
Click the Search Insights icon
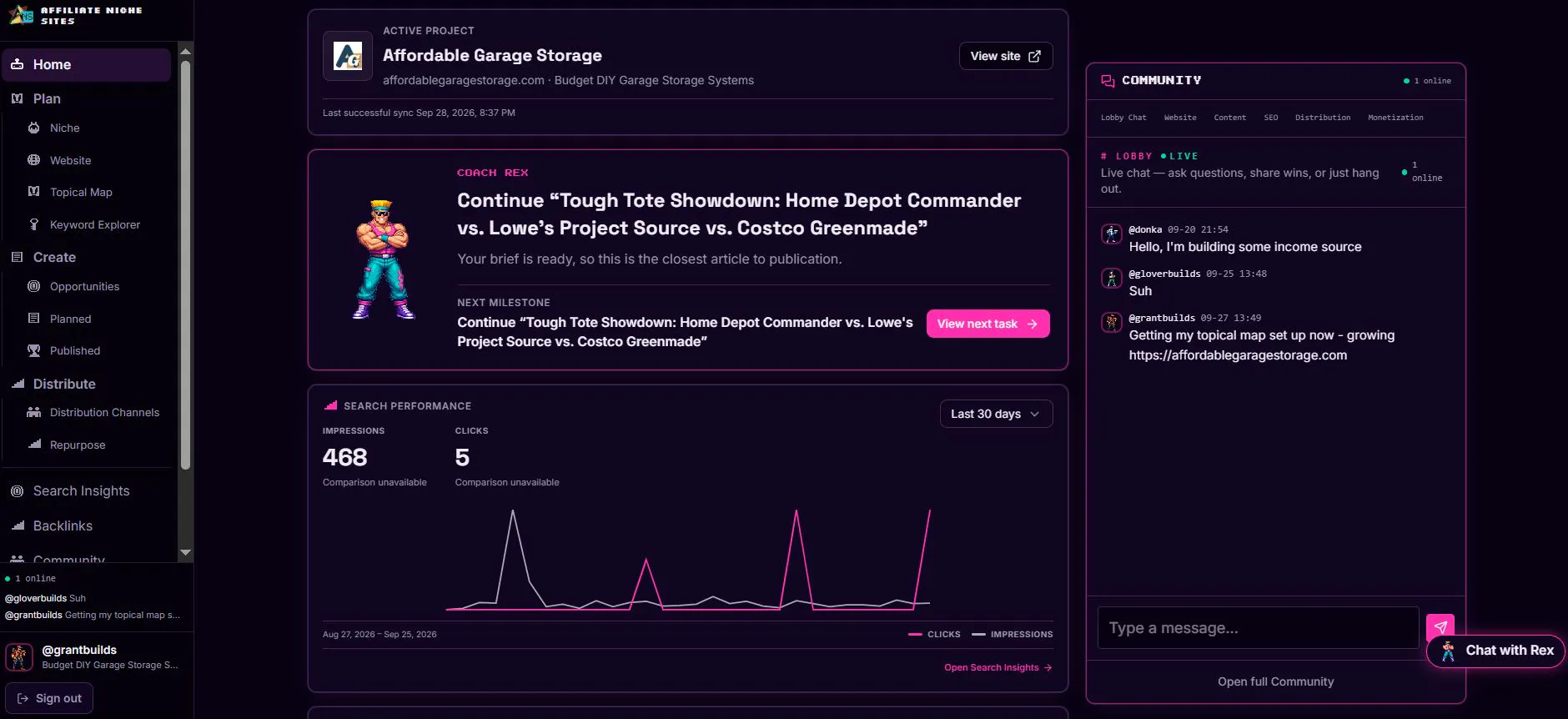[17, 491]
